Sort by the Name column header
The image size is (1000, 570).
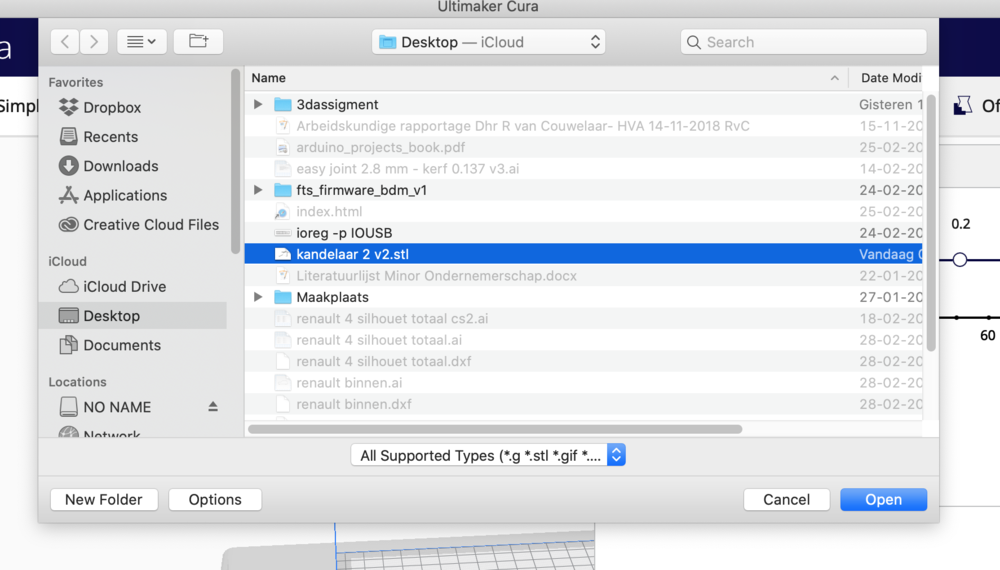point(546,78)
